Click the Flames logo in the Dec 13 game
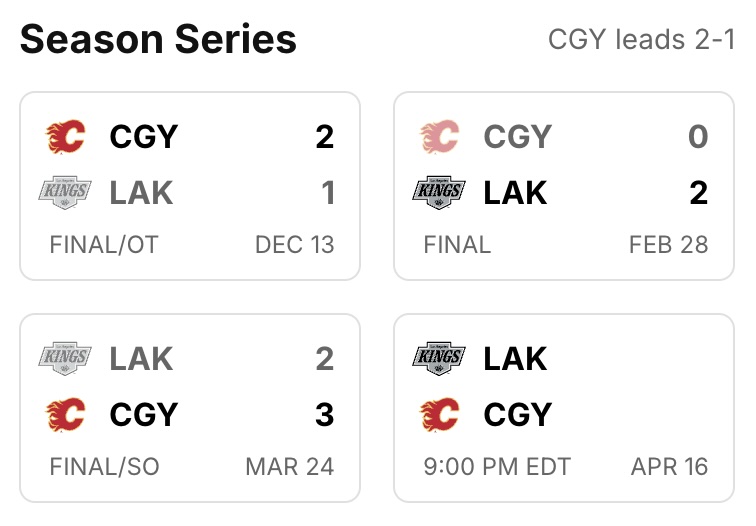The image size is (756, 526). [x=66, y=136]
